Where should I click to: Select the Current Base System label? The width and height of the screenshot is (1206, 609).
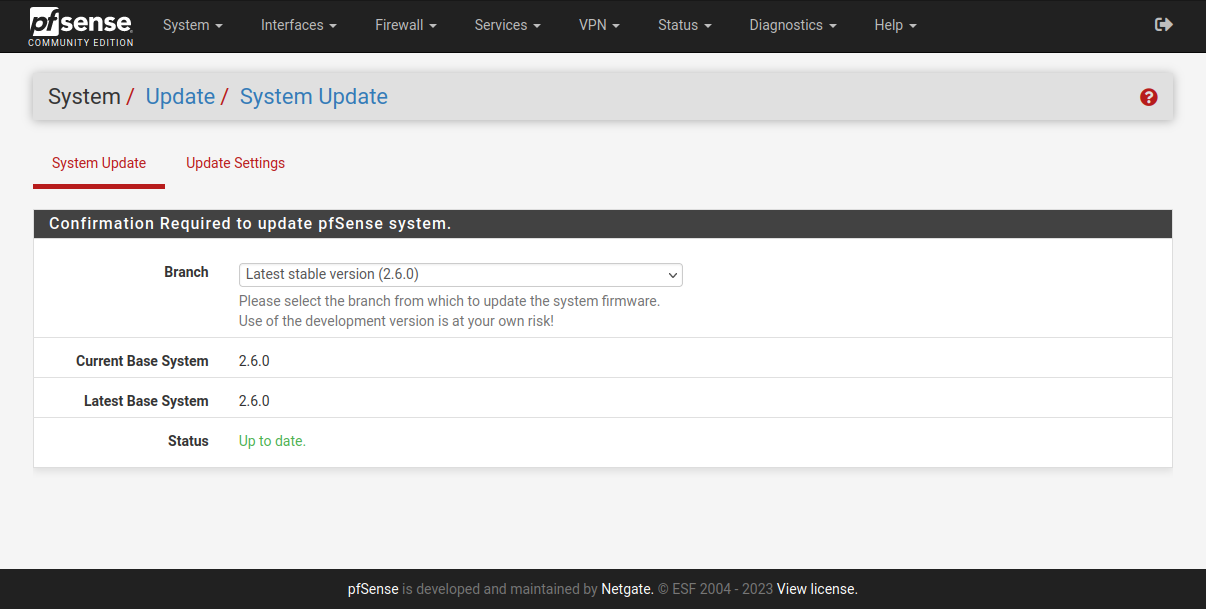(142, 361)
